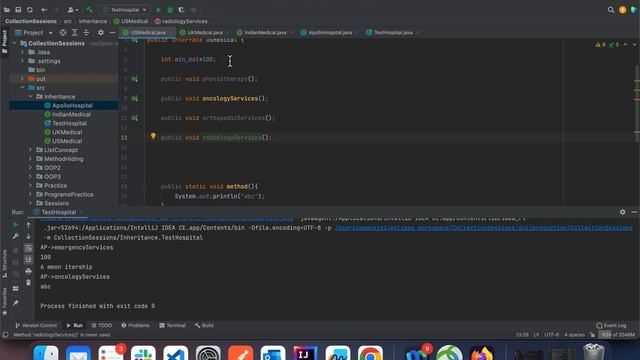Image resolution: width=640 pixels, height=360 pixels.
Task: Run TestHospital with the green play button
Action: tap(159, 10)
